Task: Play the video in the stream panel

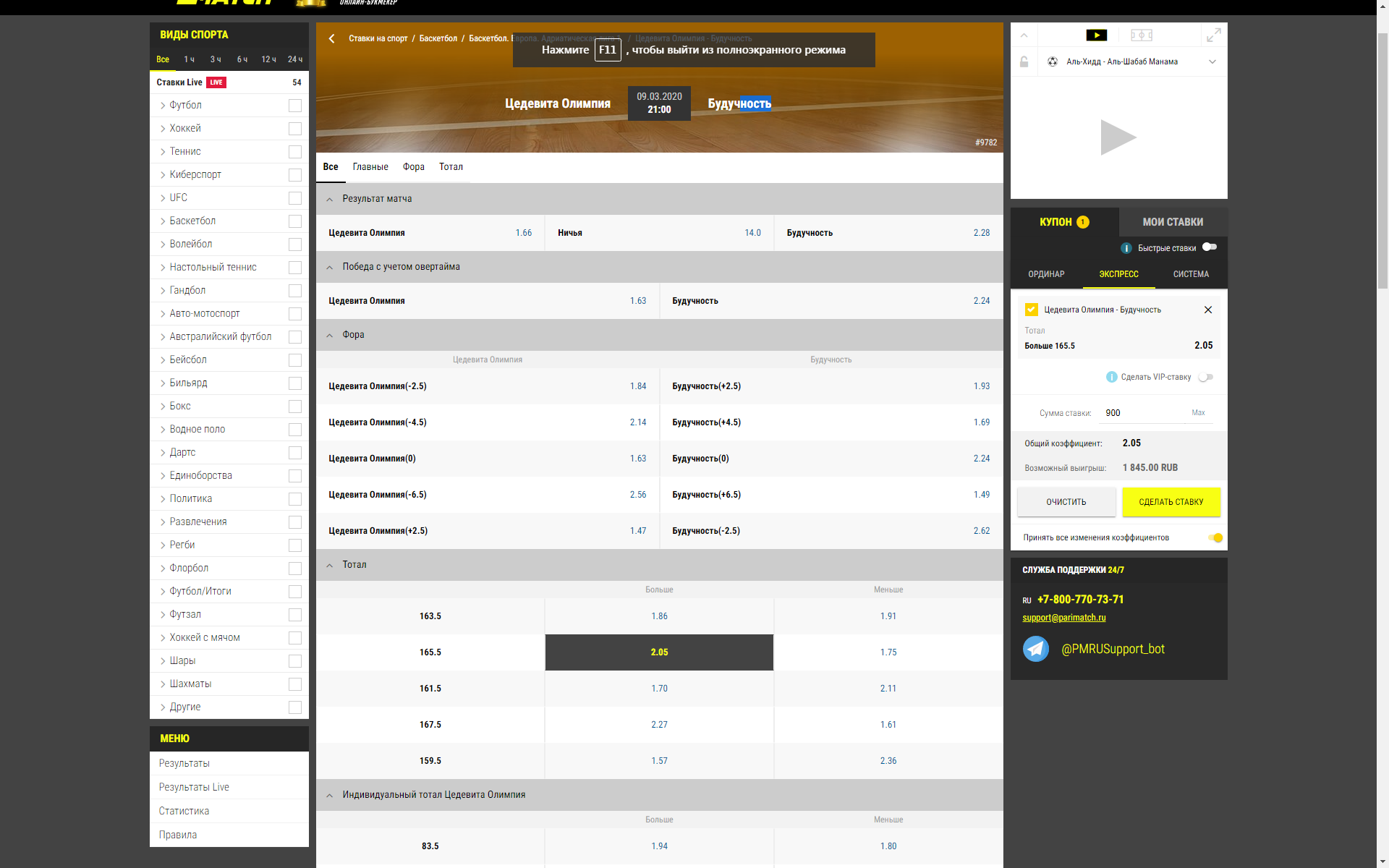Action: 1118,137
